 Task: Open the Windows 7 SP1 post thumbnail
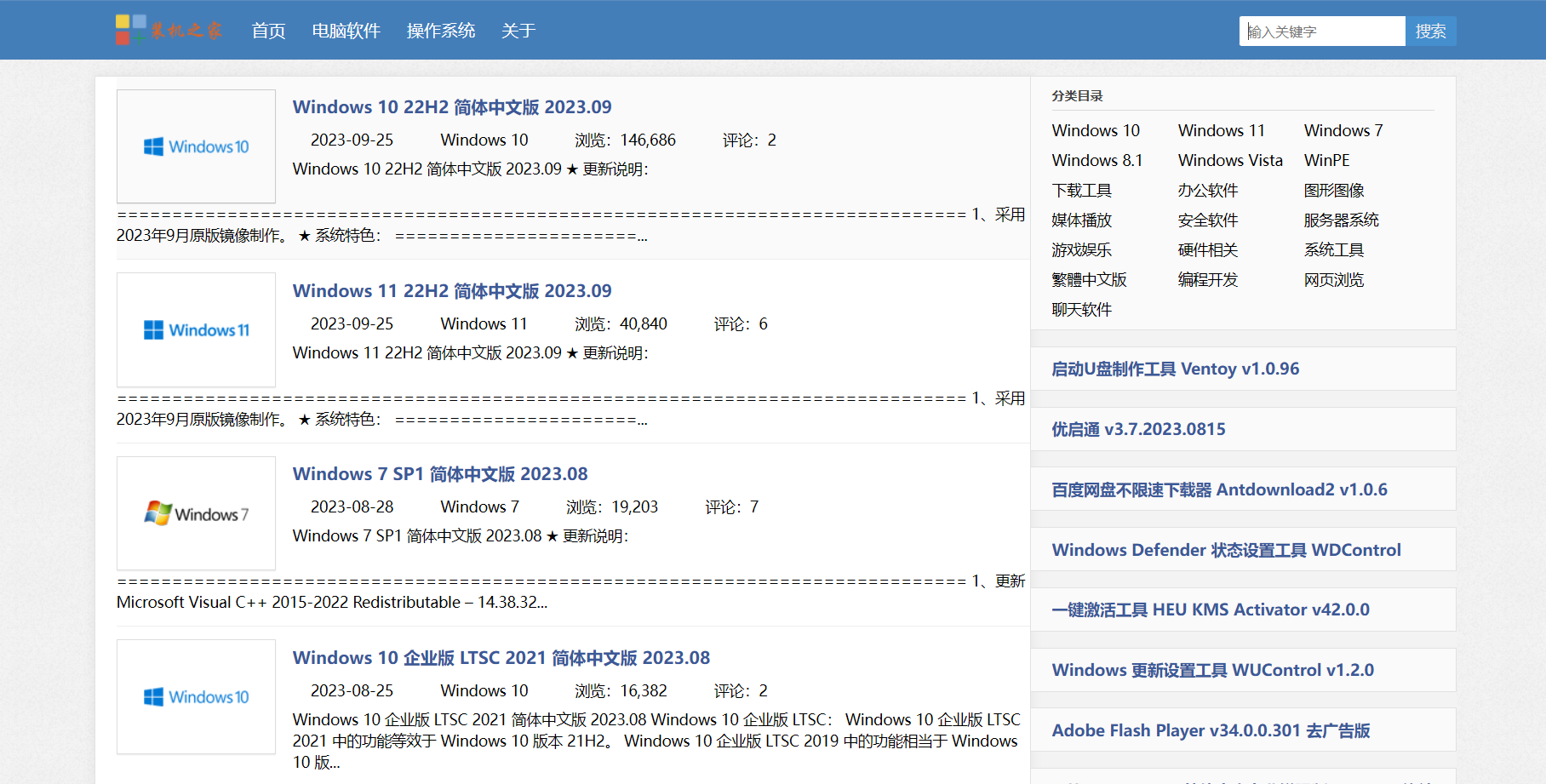point(196,513)
